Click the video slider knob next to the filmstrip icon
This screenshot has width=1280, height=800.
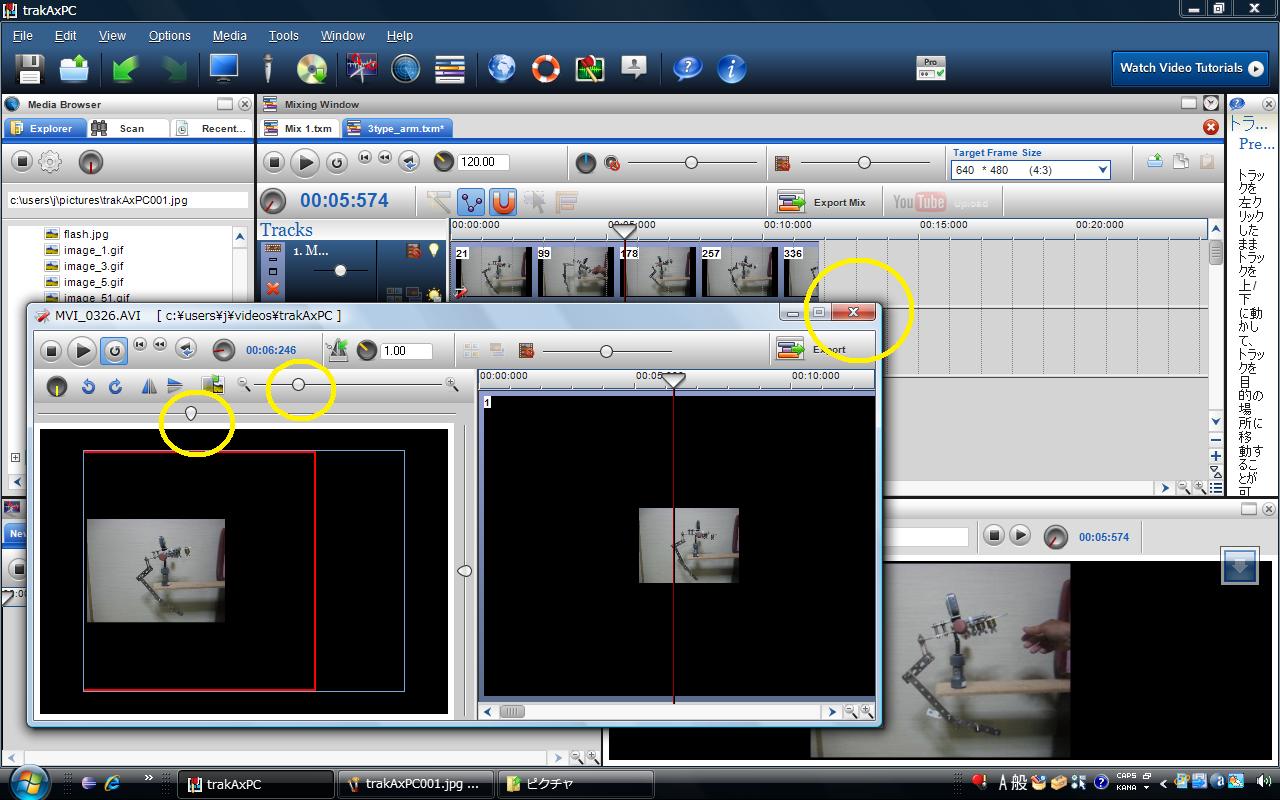click(864, 162)
